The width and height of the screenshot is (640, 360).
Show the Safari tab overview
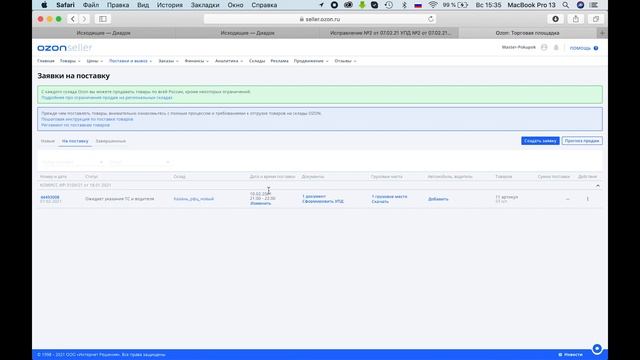tap(596, 19)
